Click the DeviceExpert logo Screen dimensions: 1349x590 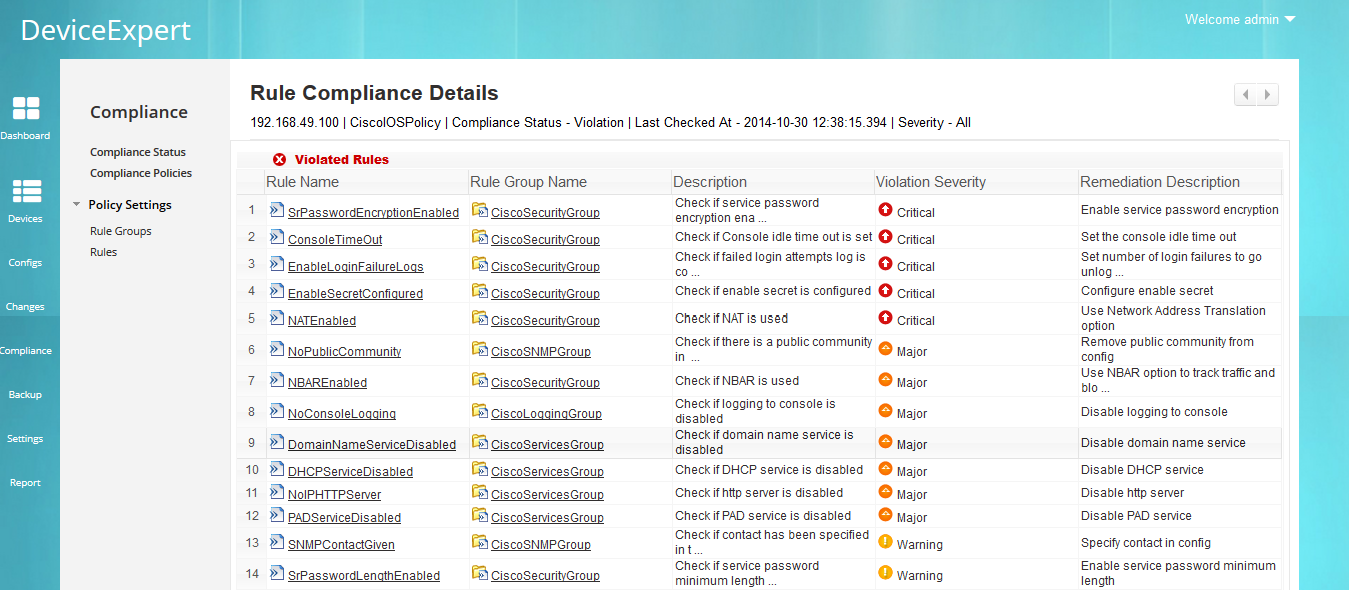coord(105,30)
